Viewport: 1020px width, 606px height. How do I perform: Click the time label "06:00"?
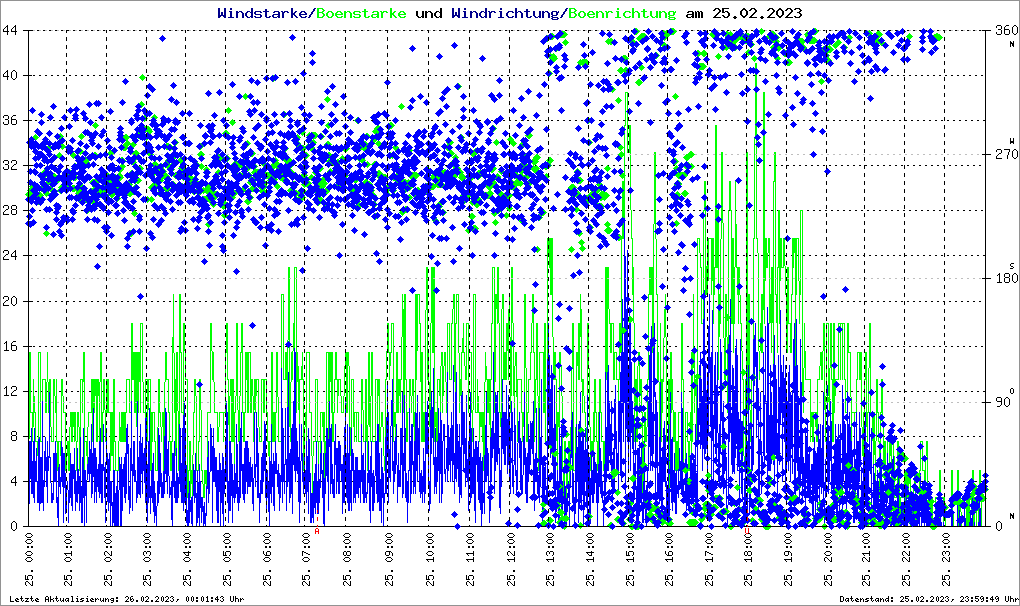click(x=268, y=547)
